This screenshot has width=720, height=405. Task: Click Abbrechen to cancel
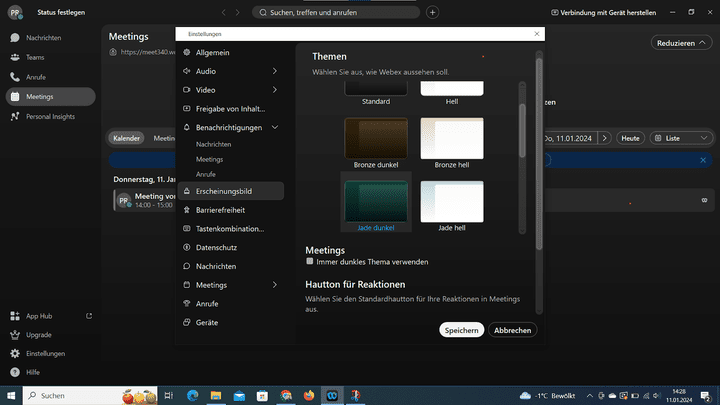(x=512, y=330)
